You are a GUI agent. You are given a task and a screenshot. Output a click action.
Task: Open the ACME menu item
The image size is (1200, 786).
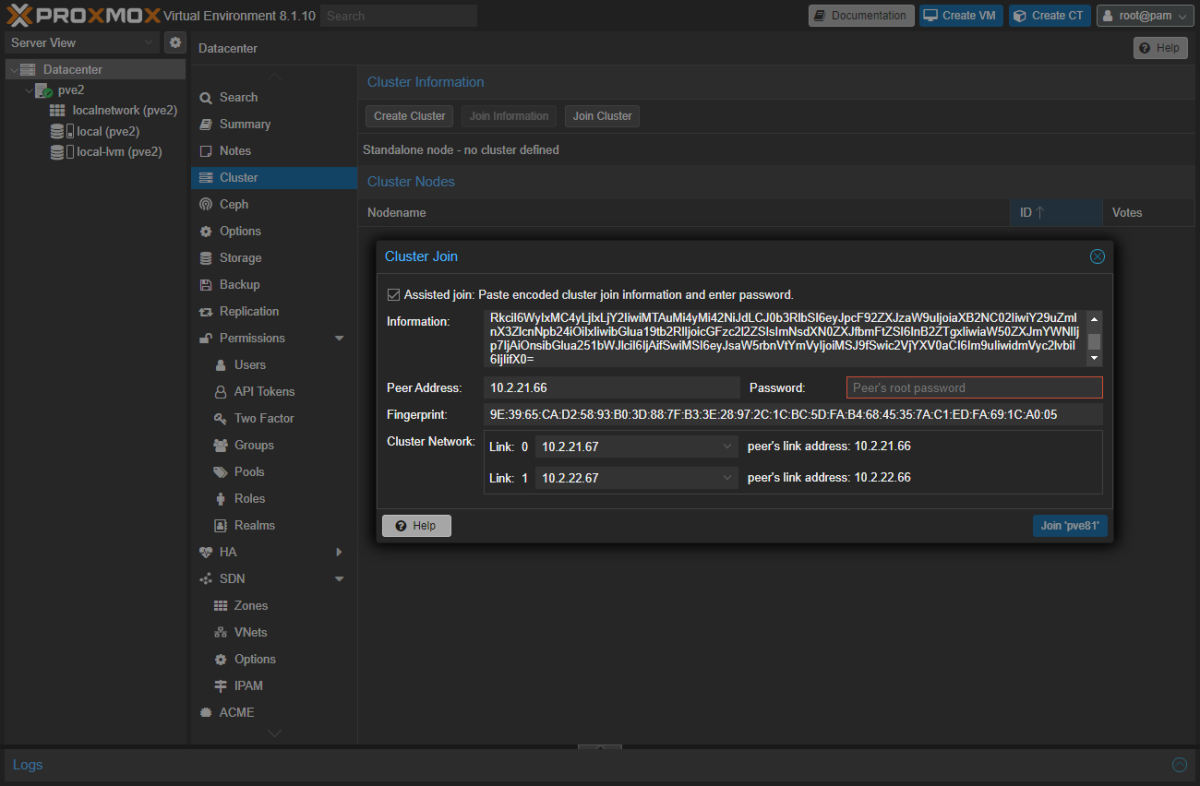tap(274, 713)
